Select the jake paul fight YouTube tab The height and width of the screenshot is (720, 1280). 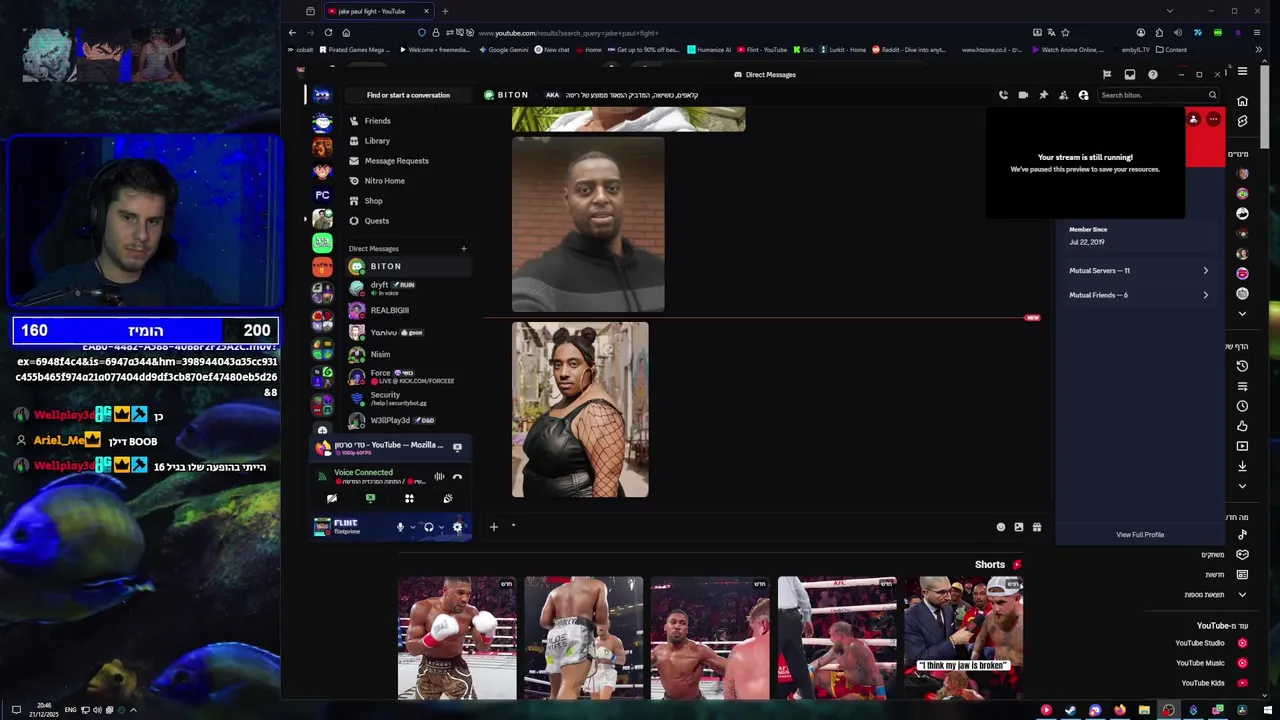pos(379,11)
